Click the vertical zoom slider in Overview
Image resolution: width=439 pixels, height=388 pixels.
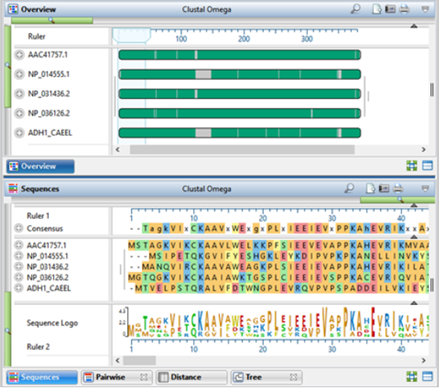coord(7,66)
